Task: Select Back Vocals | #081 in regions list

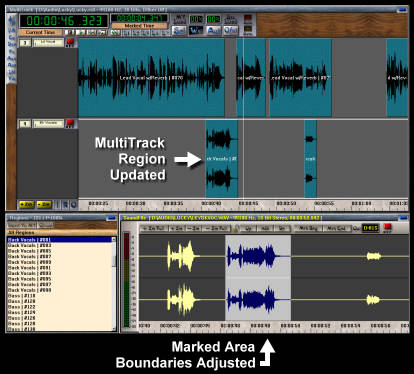Action: click(x=59, y=240)
